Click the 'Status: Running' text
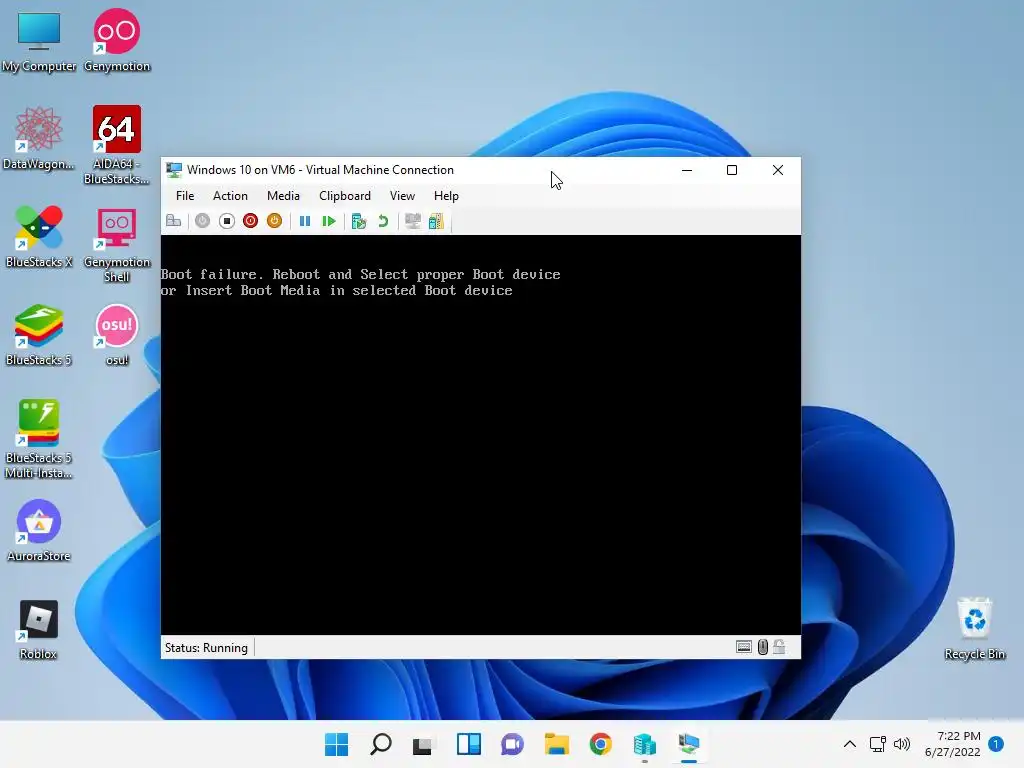Viewport: 1024px width, 768px height. click(206, 648)
